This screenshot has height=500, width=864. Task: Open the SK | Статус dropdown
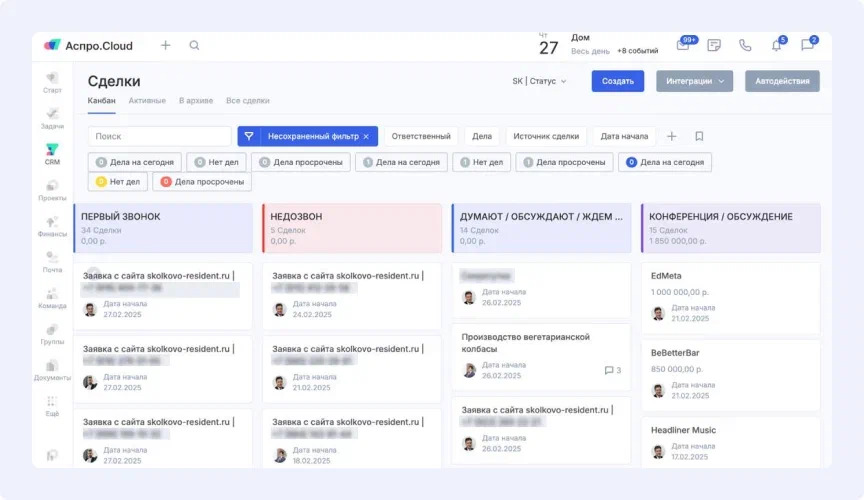[x=539, y=81]
